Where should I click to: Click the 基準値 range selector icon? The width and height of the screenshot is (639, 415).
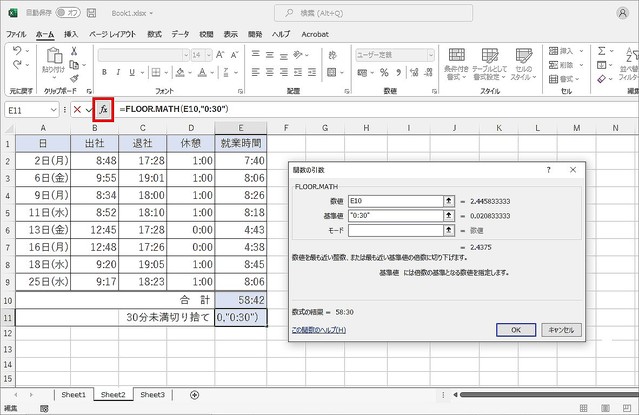(449, 215)
